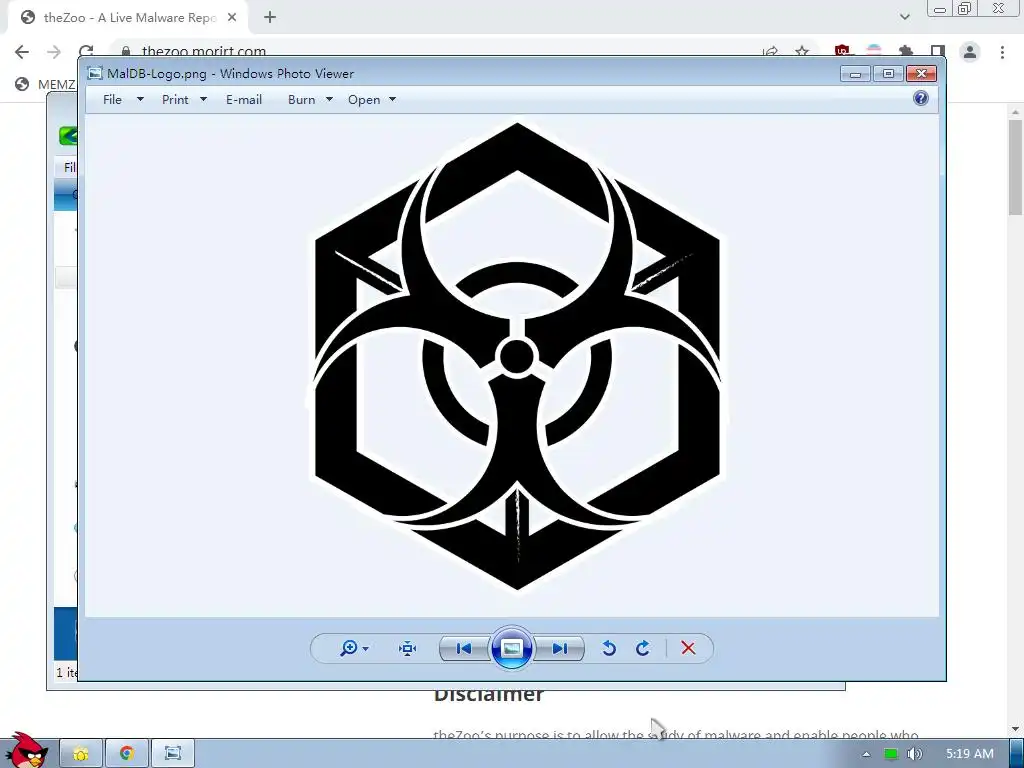This screenshot has width=1024, height=768.
Task: Click the Chrome address bar URL
Action: click(204, 51)
